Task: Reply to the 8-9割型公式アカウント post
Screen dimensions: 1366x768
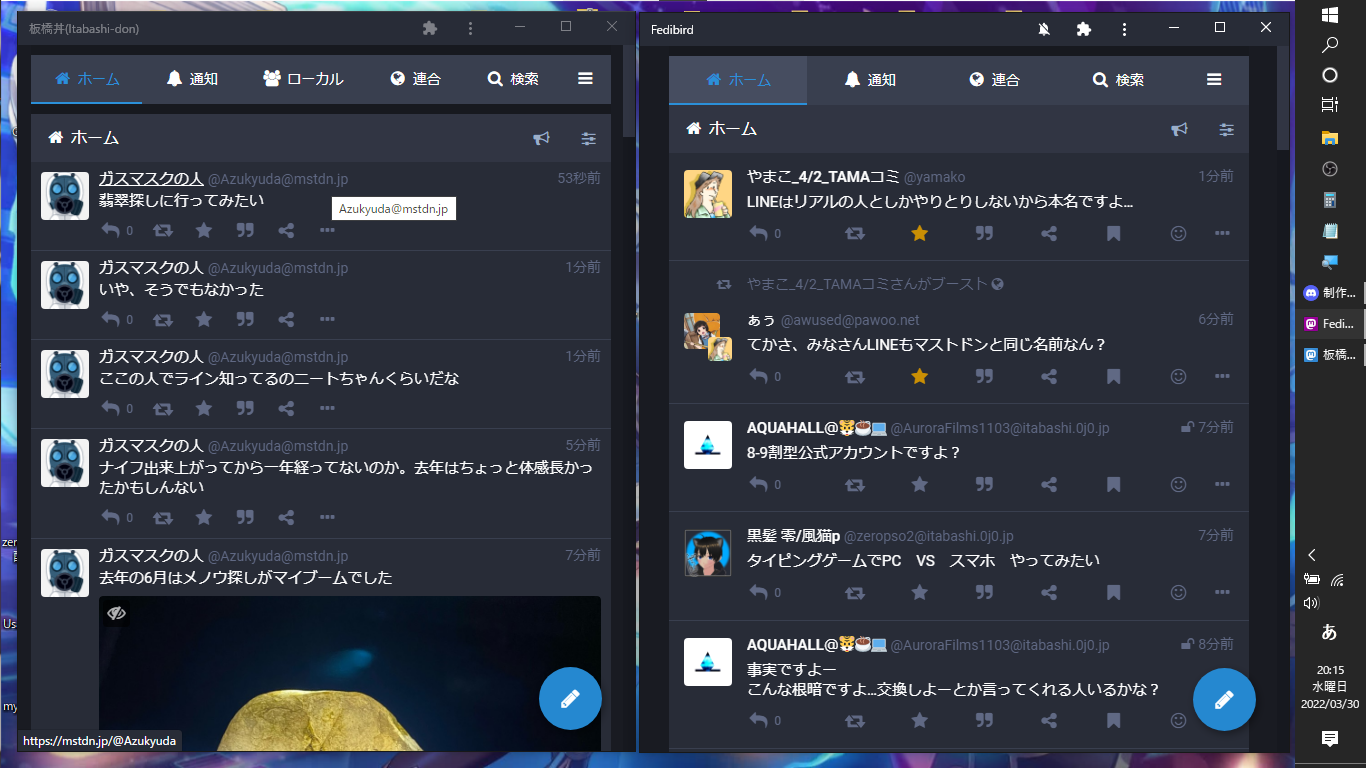Action: click(760, 484)
